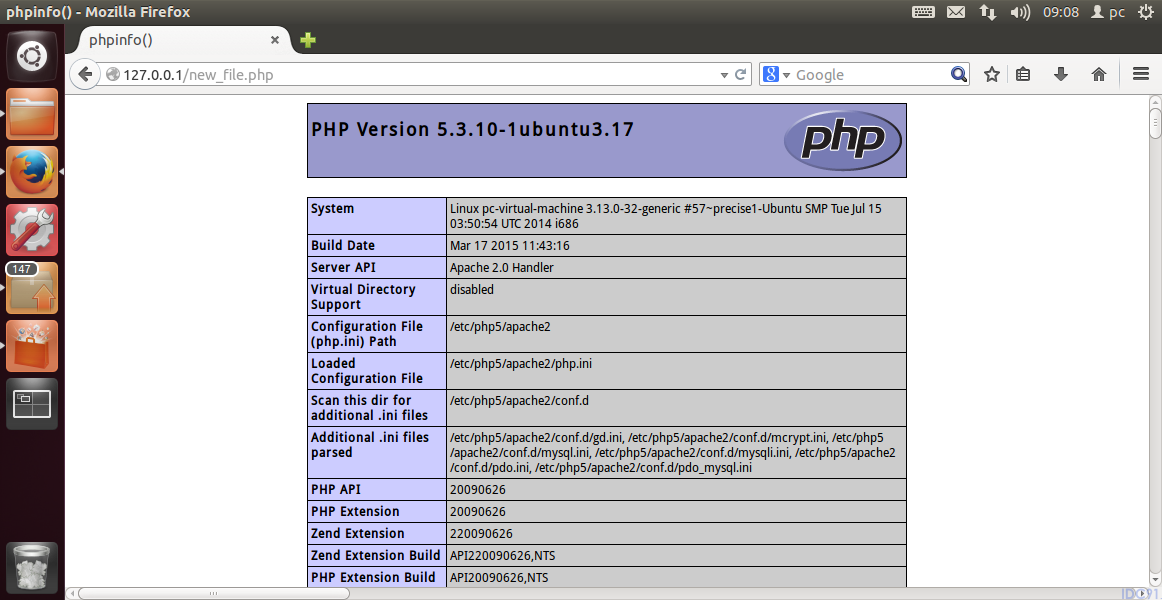The width and height of the screenshot is (1162, 600).
Task: Go to Firefox Home page icon
Action: [1099, 74]
